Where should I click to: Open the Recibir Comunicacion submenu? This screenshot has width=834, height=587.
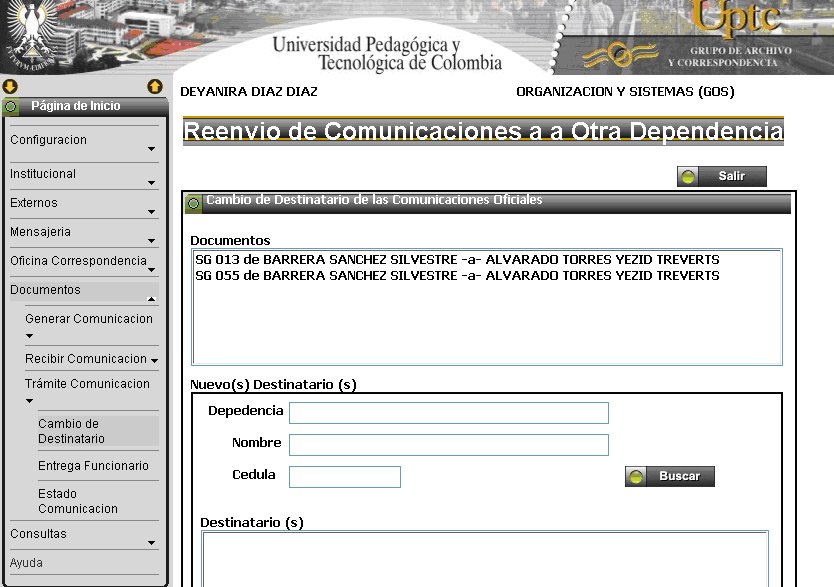point(86,359)
